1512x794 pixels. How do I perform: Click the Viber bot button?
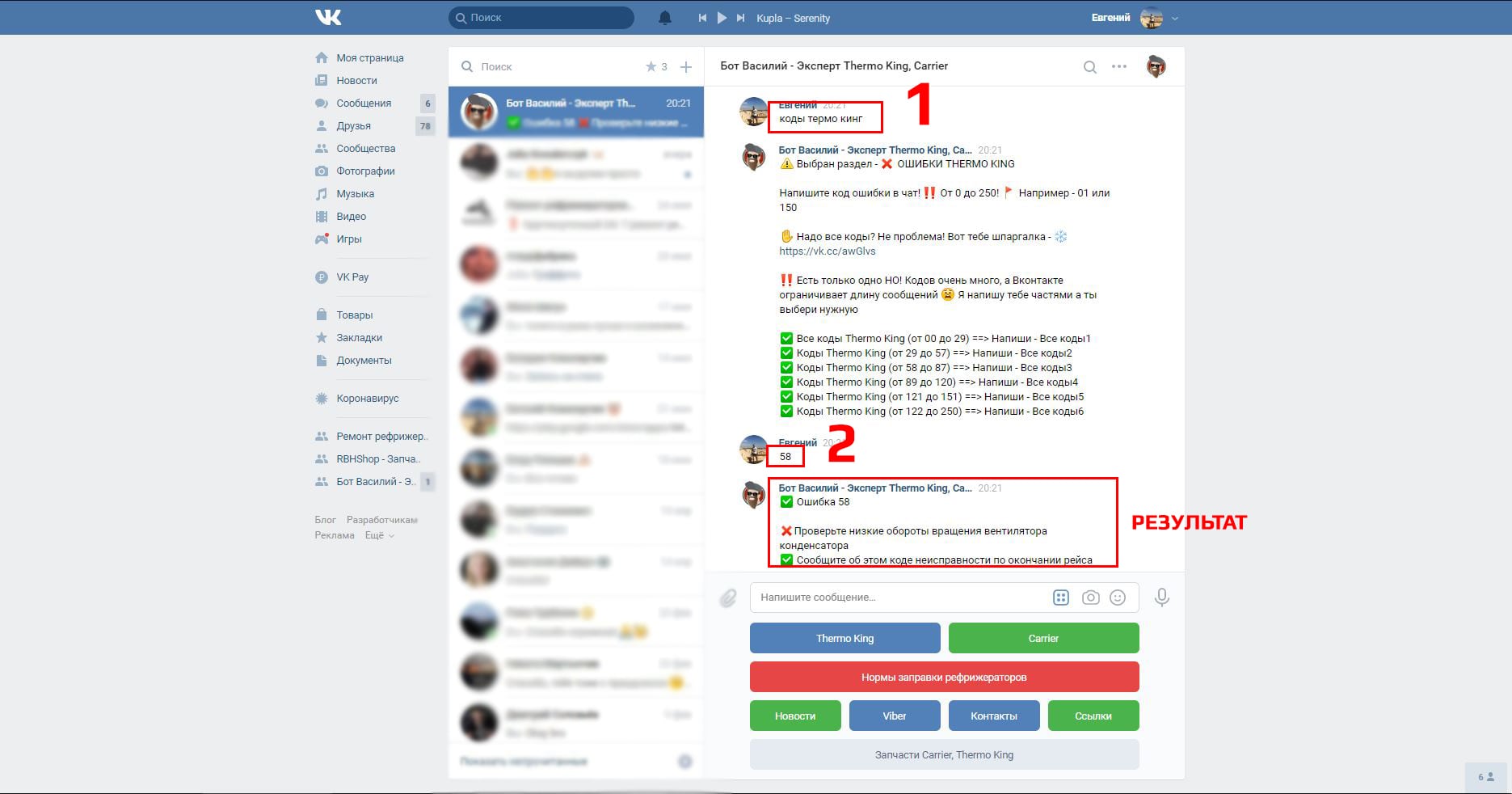click(895, 716)
